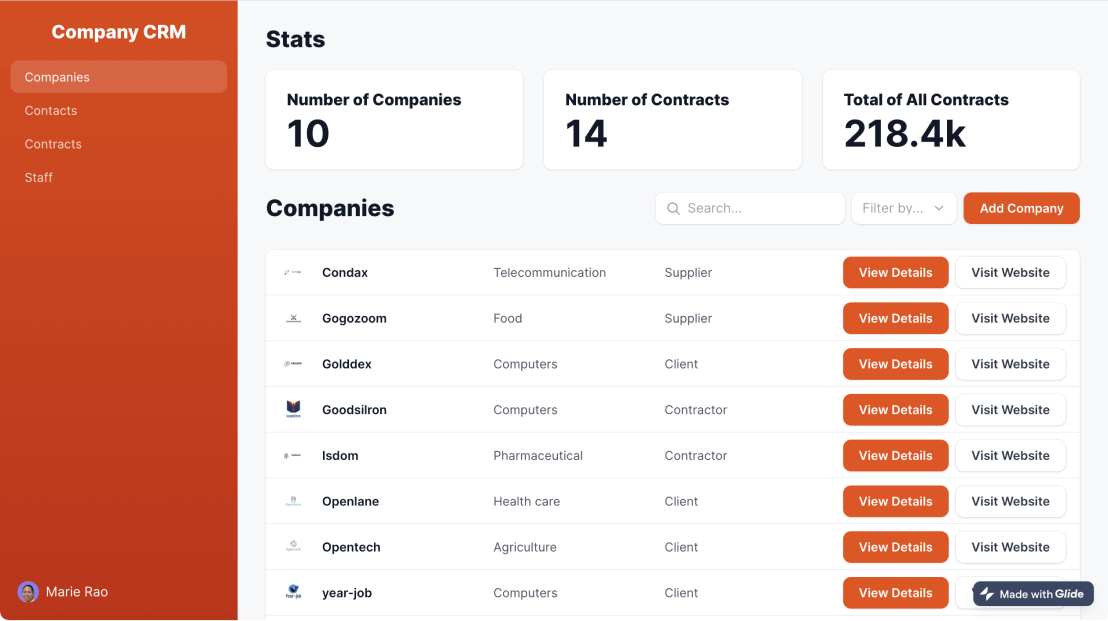Click the Gogozoom company logo
Image resolution: width=1108 pixels, height=621 pixels.
tap(293, 318)
